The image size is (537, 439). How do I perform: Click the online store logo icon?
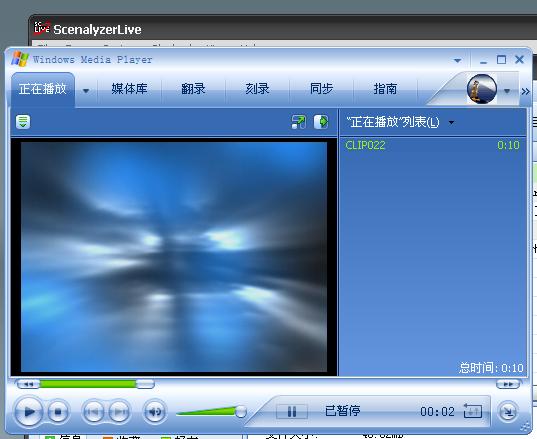pos(482,89)
